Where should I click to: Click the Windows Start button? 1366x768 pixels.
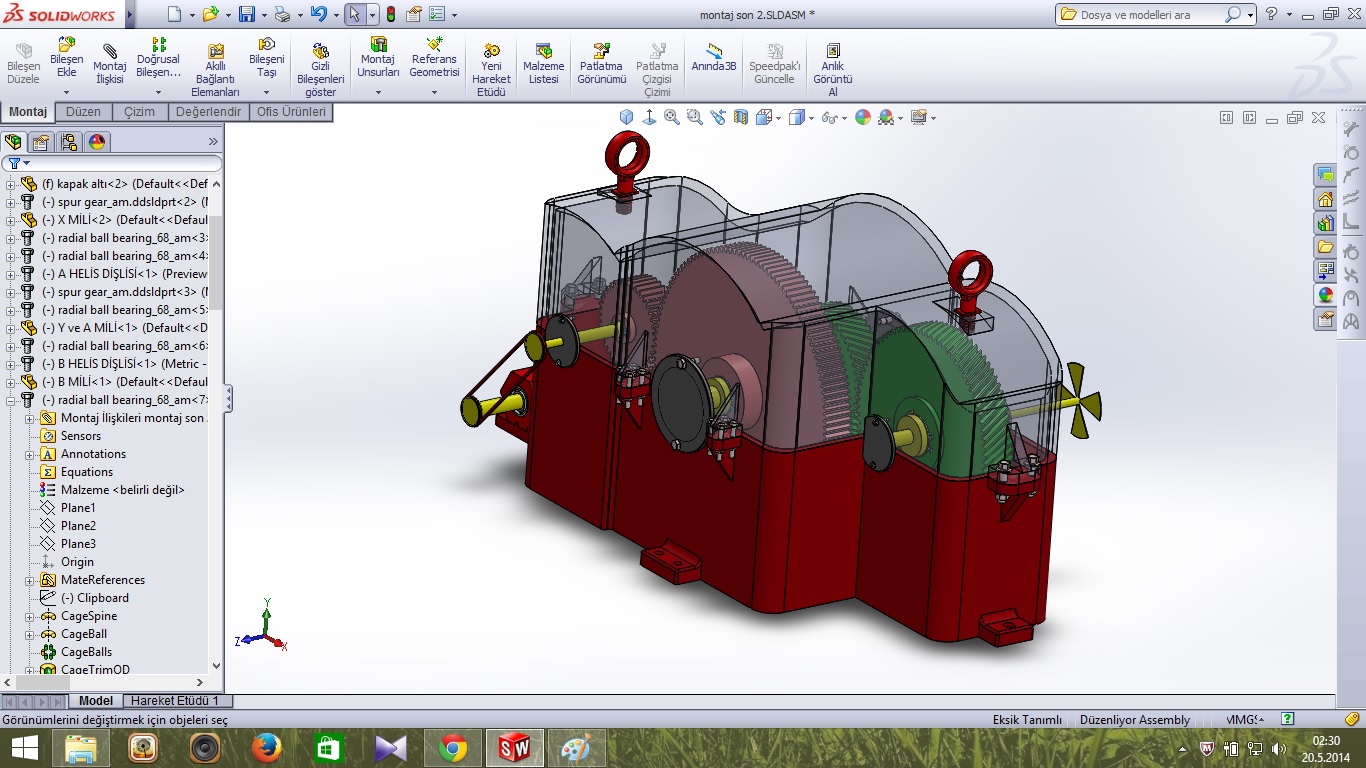pos(24,748)
